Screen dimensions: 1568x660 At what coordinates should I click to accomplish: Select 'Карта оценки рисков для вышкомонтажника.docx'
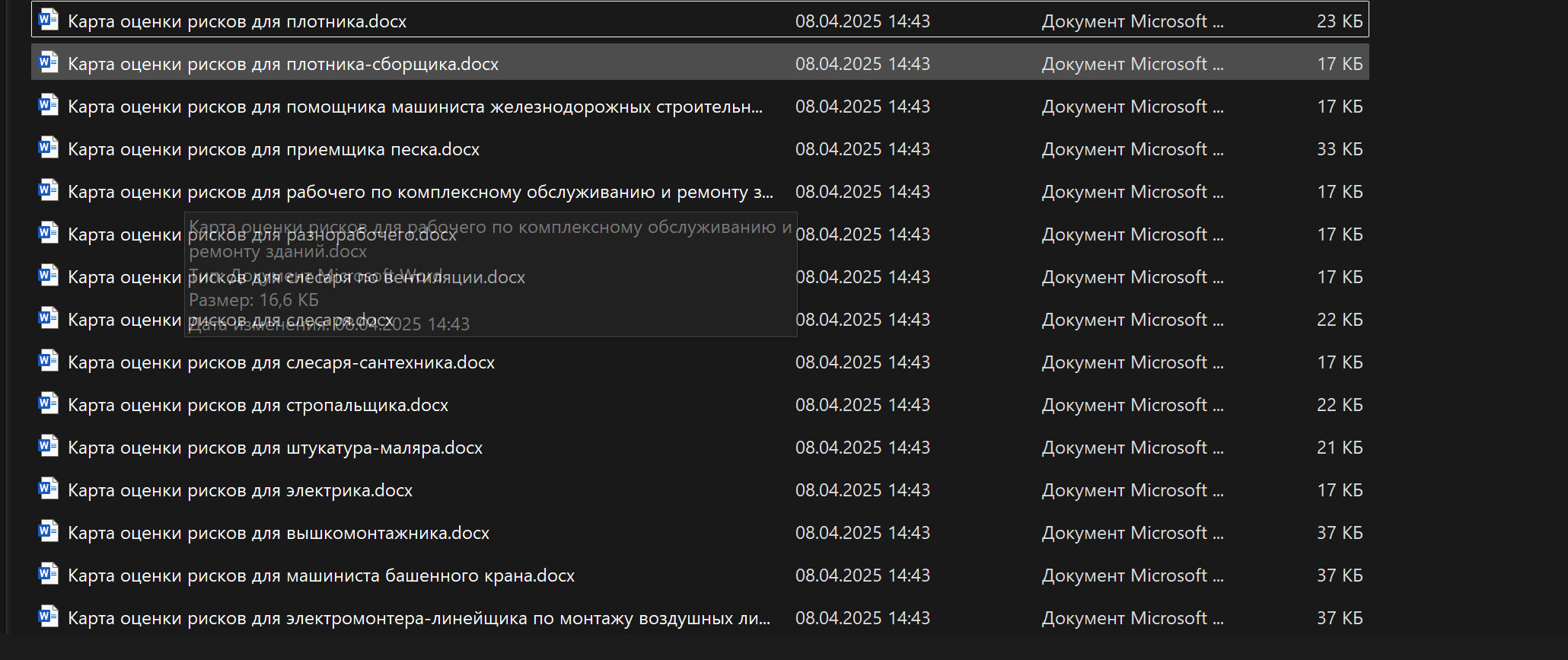click(279, 533)
